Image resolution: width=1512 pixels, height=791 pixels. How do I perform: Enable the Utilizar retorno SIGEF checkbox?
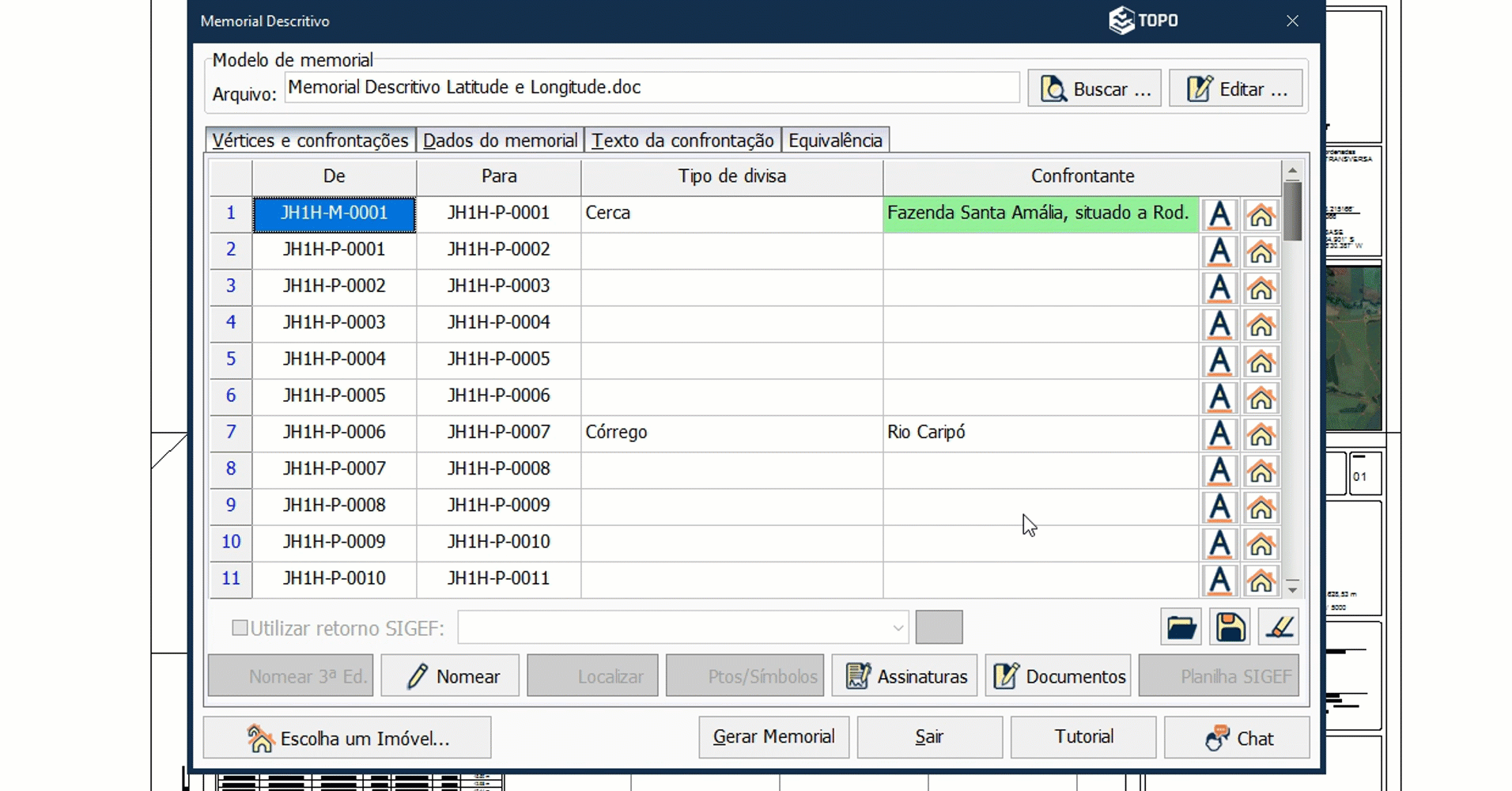point(240,628)
